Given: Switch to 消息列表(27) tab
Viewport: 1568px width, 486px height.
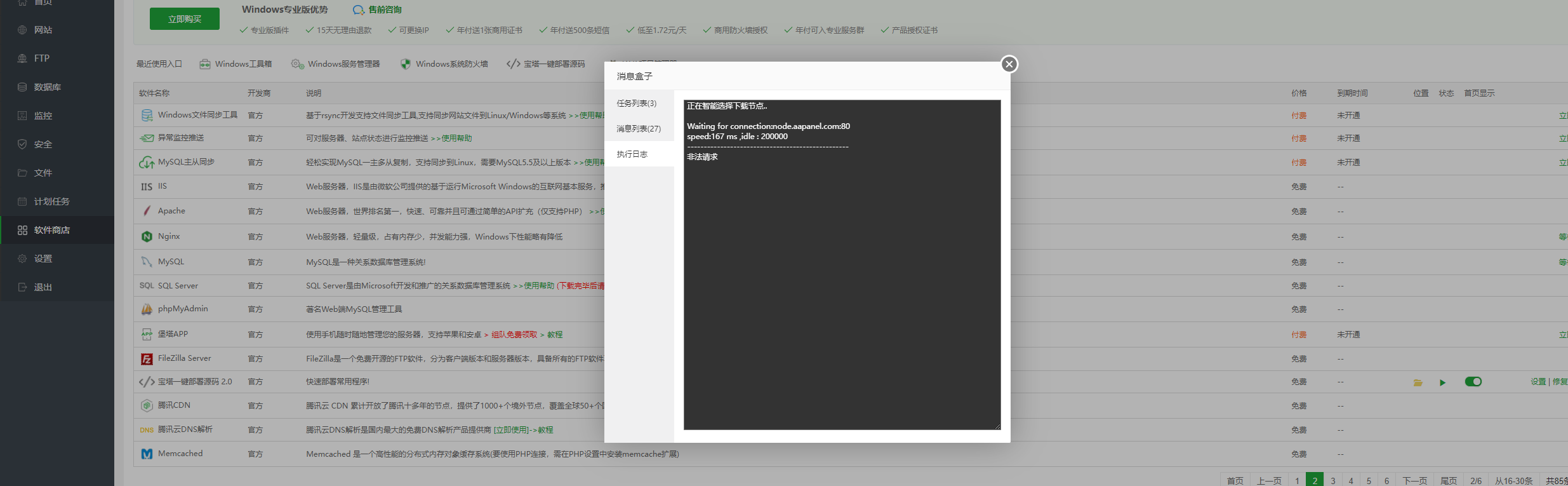Looking at the screenshot, I should [x=639, y=128].
